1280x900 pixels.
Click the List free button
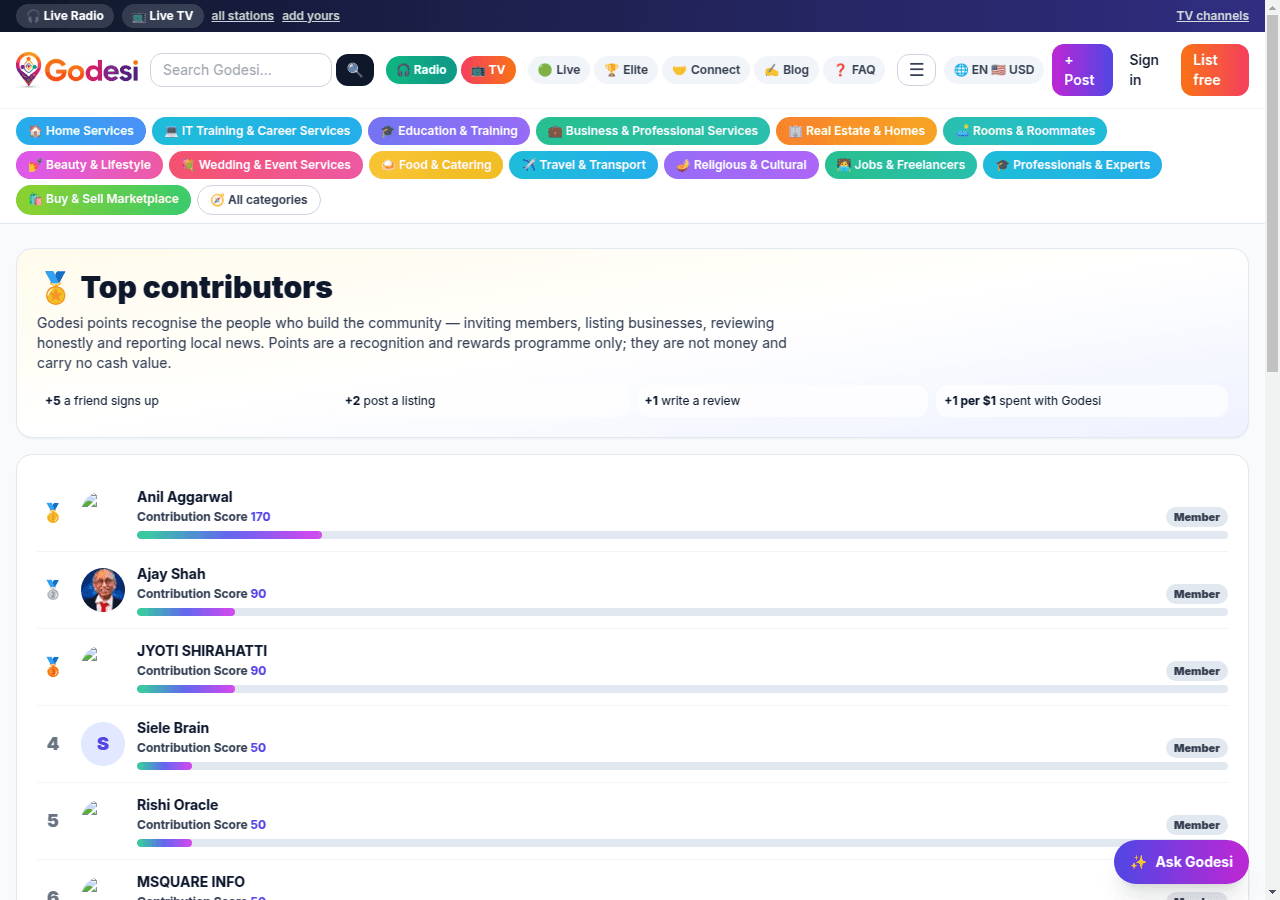(1215, 70)
